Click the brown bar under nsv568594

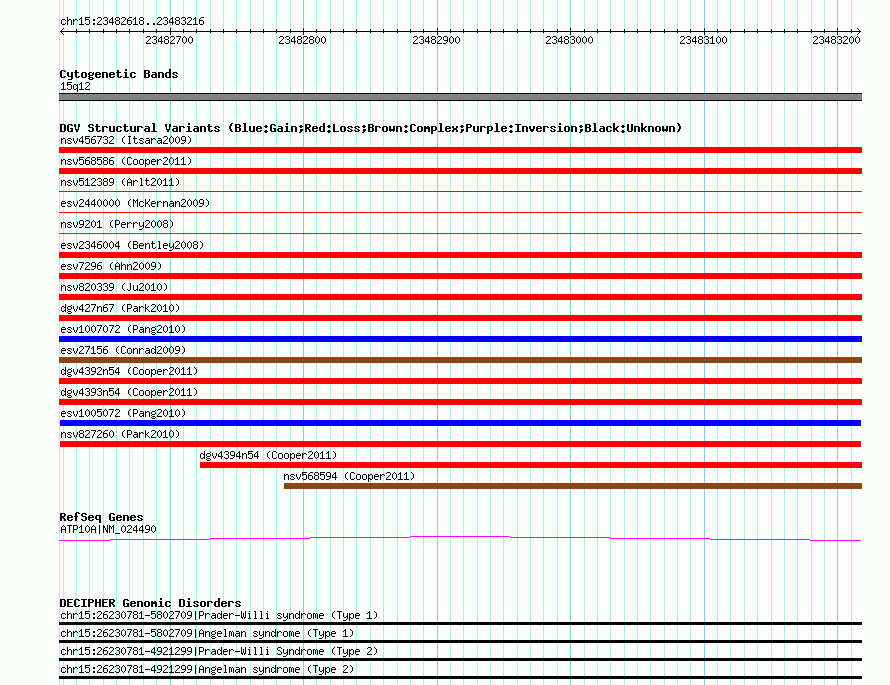click(573, 486)
